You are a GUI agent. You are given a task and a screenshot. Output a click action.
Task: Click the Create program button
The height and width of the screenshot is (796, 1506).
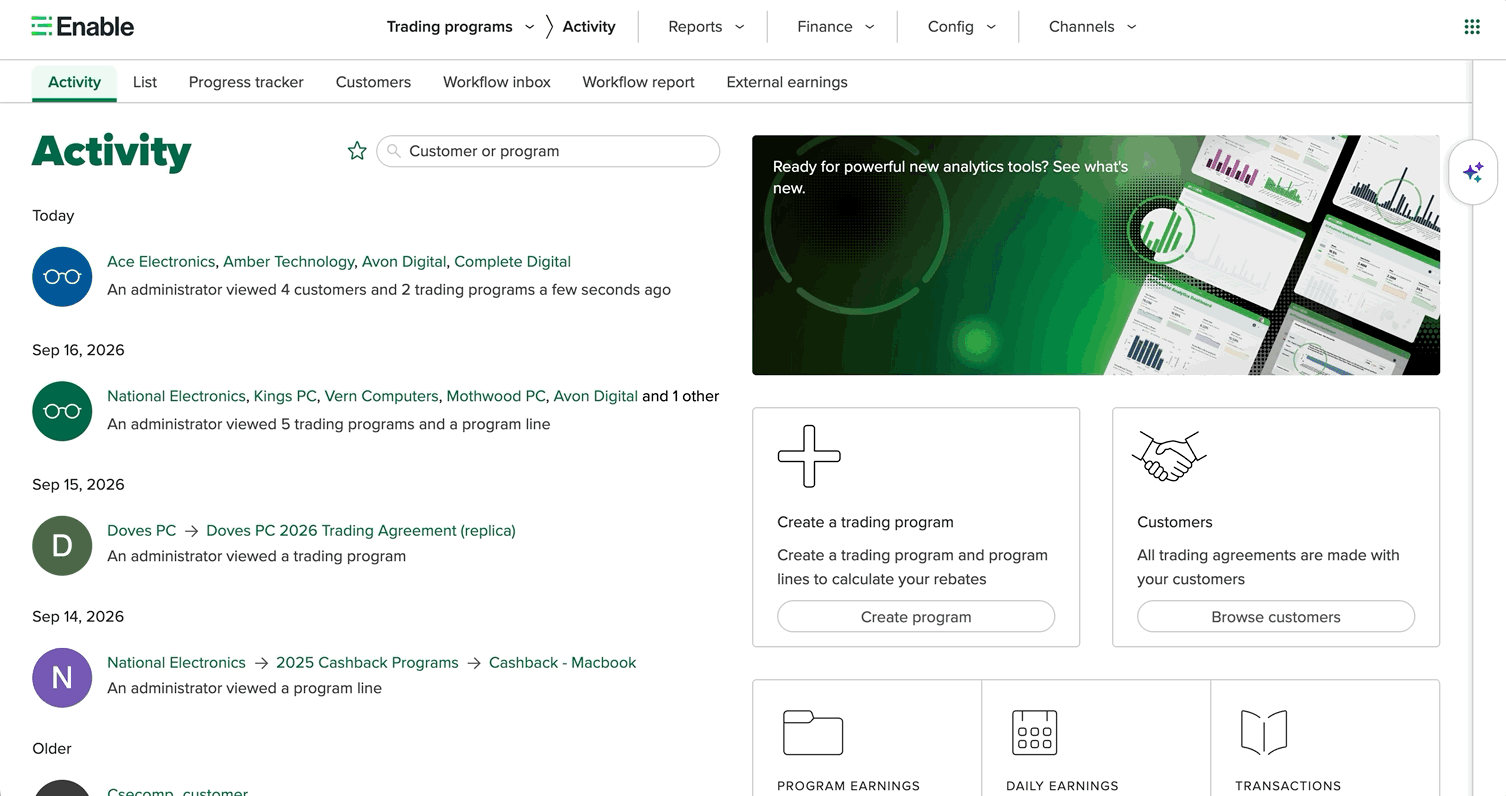coord(916,617)
